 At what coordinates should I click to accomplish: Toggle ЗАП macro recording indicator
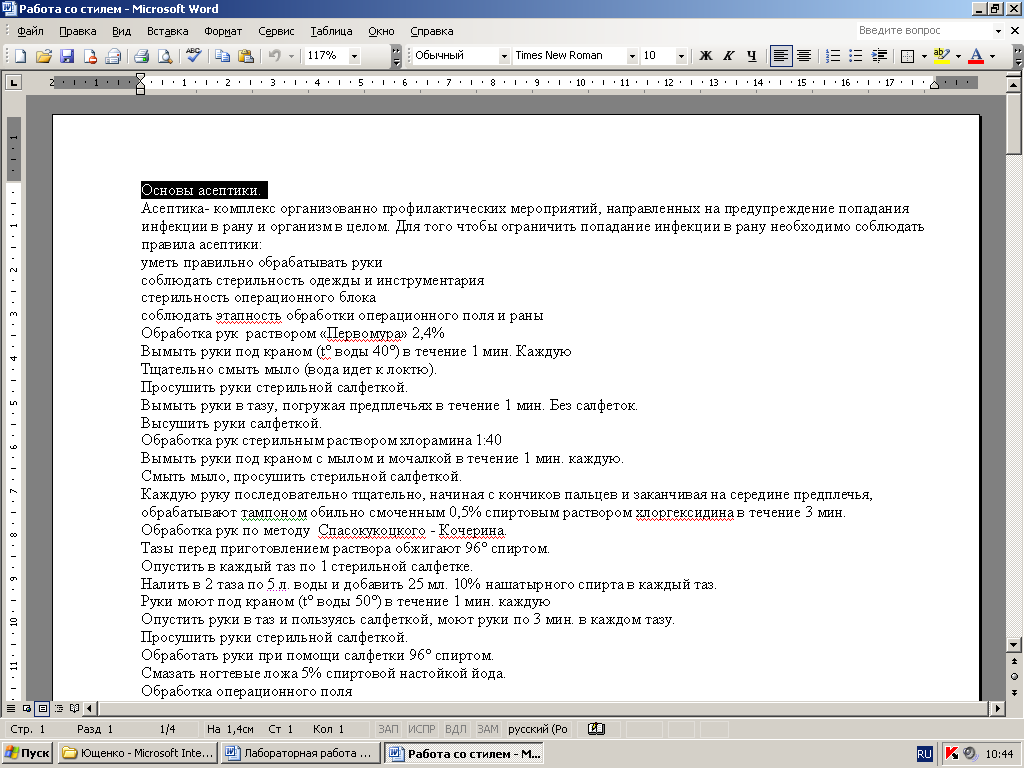[388, 729]
